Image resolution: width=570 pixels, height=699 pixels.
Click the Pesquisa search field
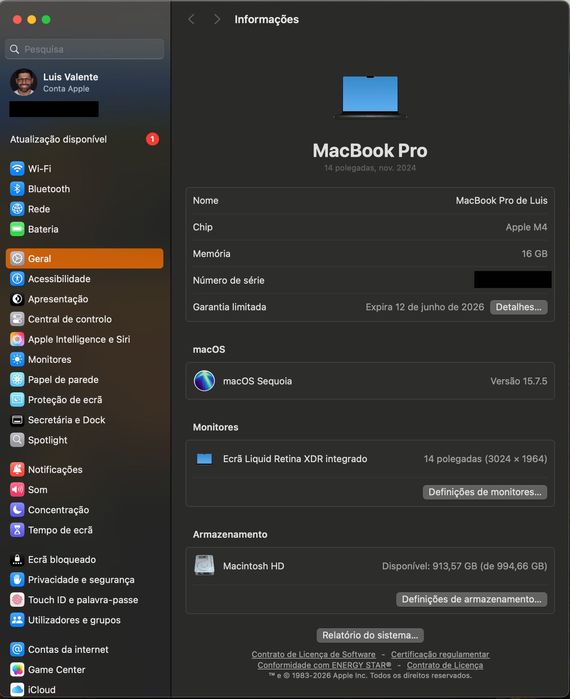(x=85, y=49)
